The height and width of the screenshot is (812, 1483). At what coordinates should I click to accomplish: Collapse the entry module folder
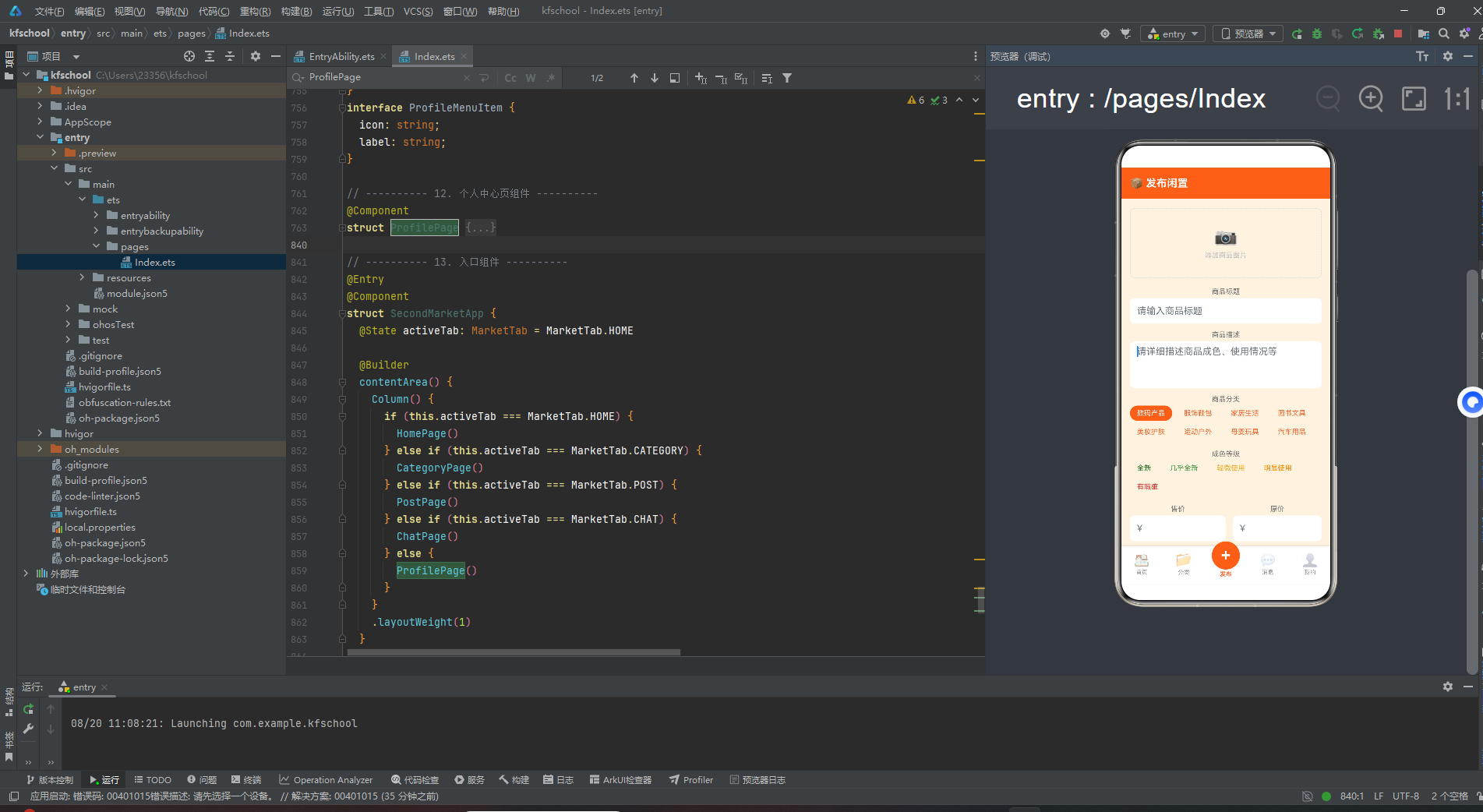[x=40, y=137]
